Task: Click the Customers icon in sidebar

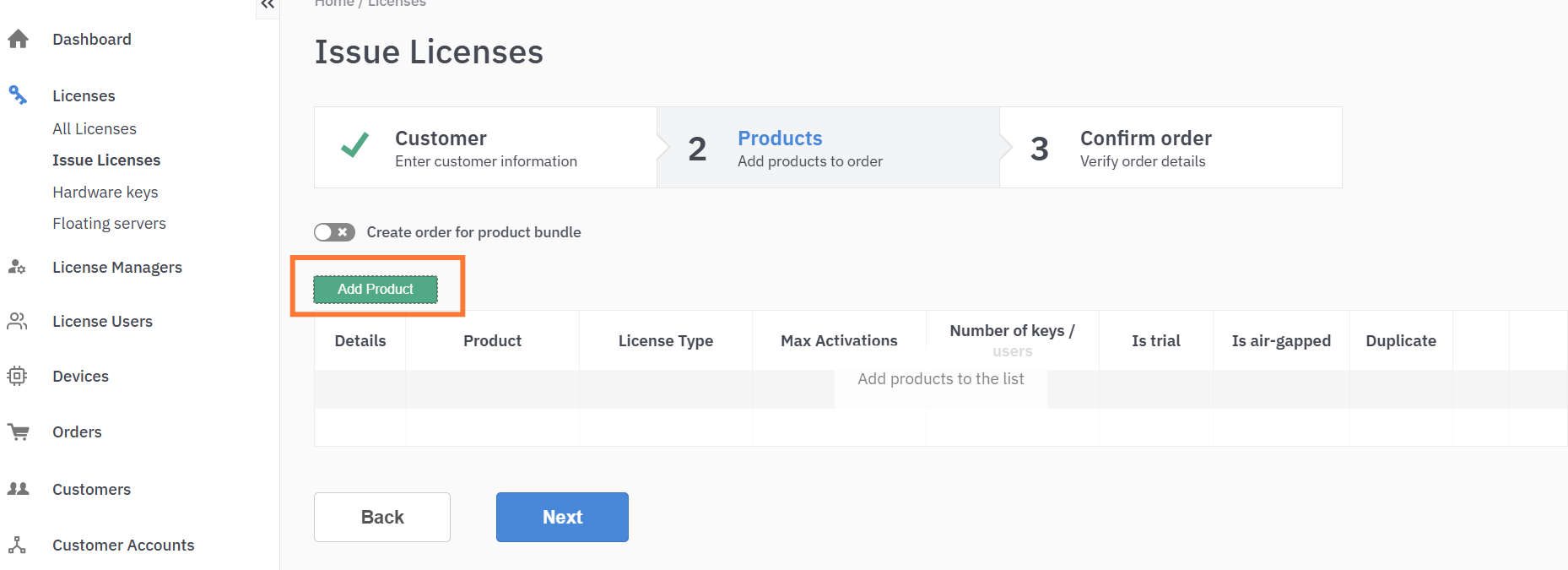Action: (x=18, y=489)
